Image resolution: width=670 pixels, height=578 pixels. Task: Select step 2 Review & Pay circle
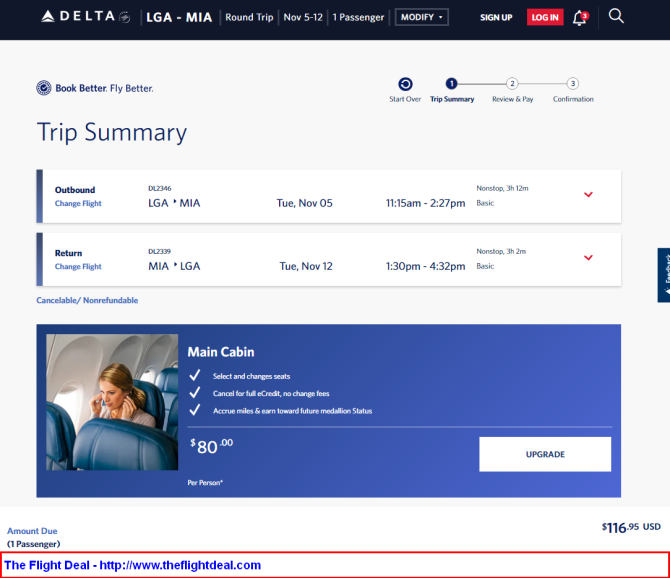[x=512, y=83]
